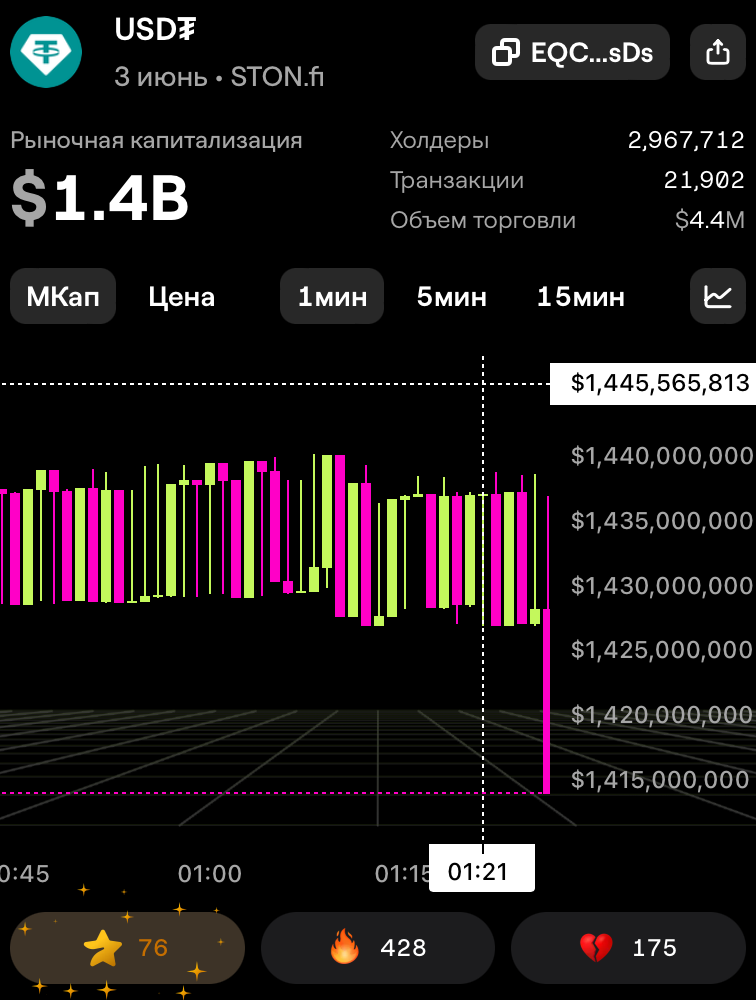Click the 3 июнь • STON.fi subtitle
Viewport: 756px width, 1000px height.
coord(219,77)
